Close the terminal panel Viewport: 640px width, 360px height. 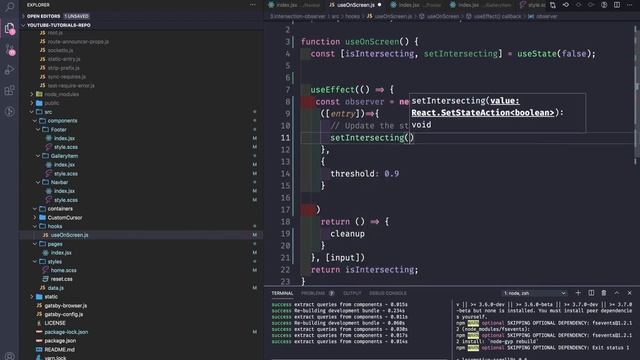[629, 293]
